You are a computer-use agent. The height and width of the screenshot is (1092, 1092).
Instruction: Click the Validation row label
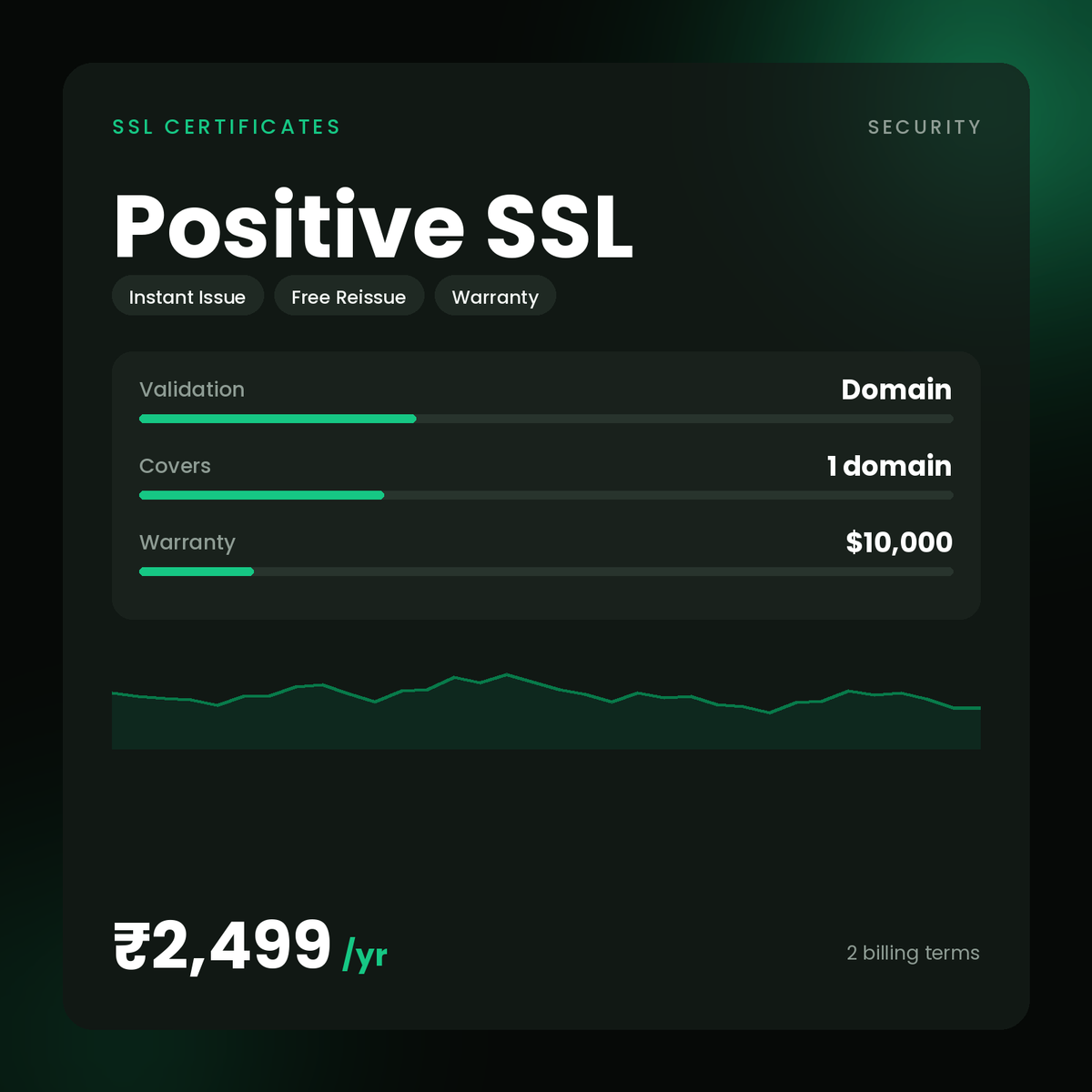(x=192, y=389)
